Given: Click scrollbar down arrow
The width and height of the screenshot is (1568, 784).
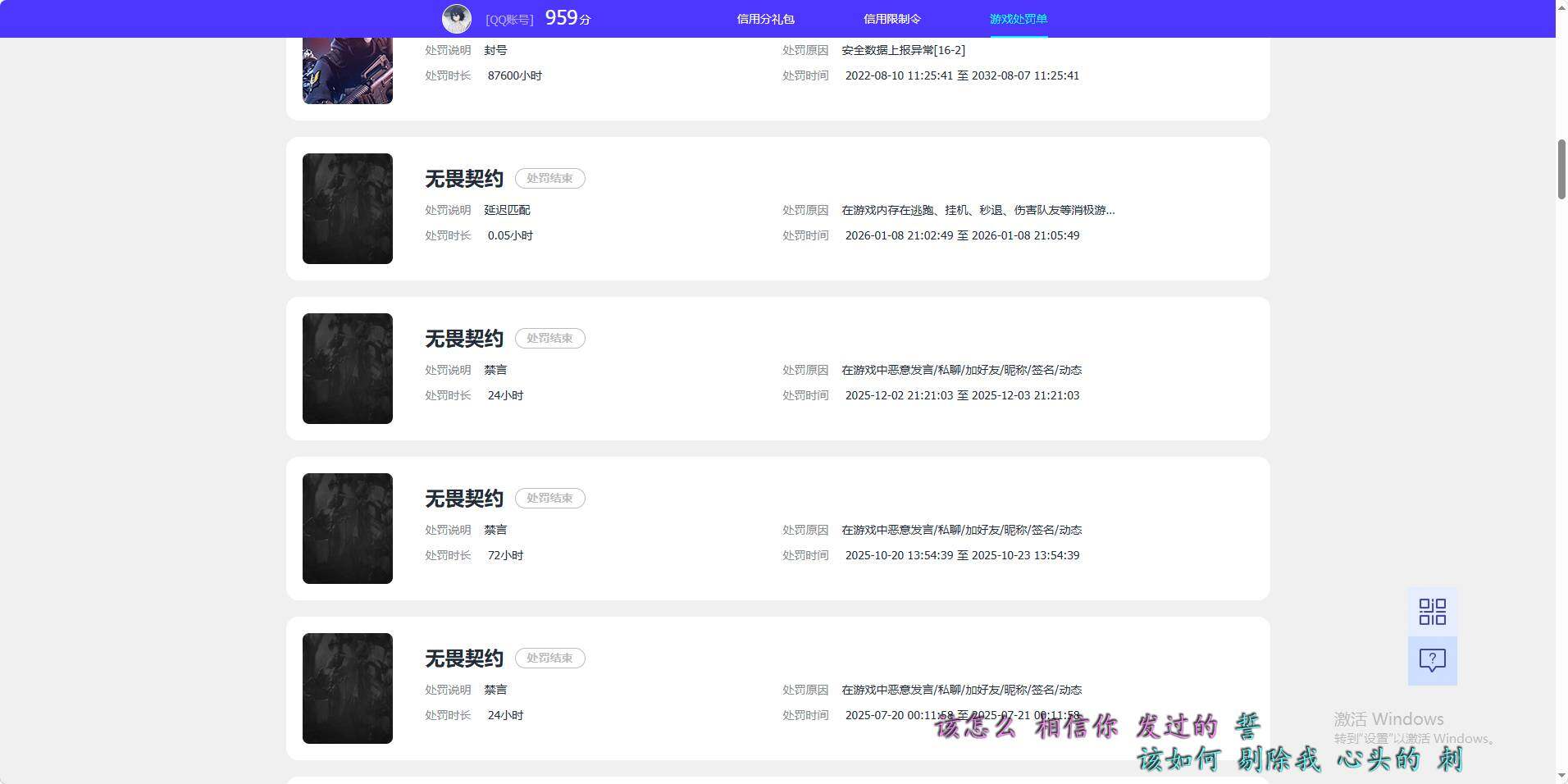Looking at the screenshot, I should click(1561, 776).
